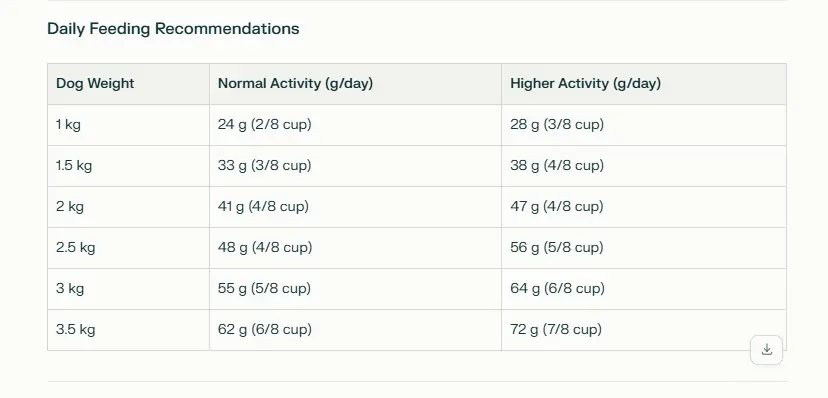The width and height of the screenshot is (828, 398).
Task: Select the 1 kg weight cell
Action: (128, 125)
